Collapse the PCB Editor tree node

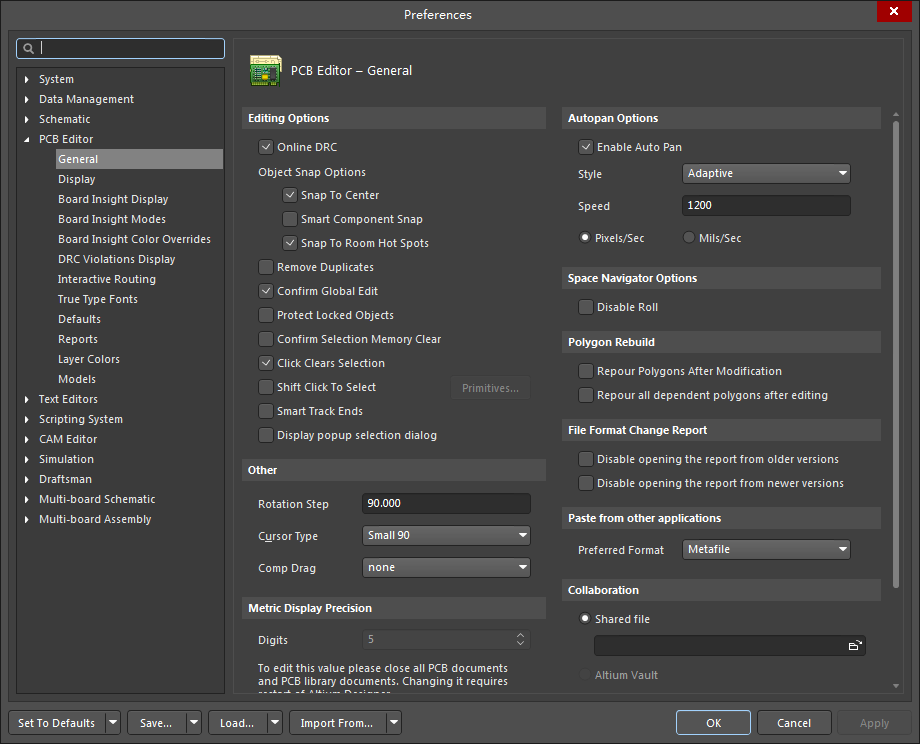[x=26, y=140]
